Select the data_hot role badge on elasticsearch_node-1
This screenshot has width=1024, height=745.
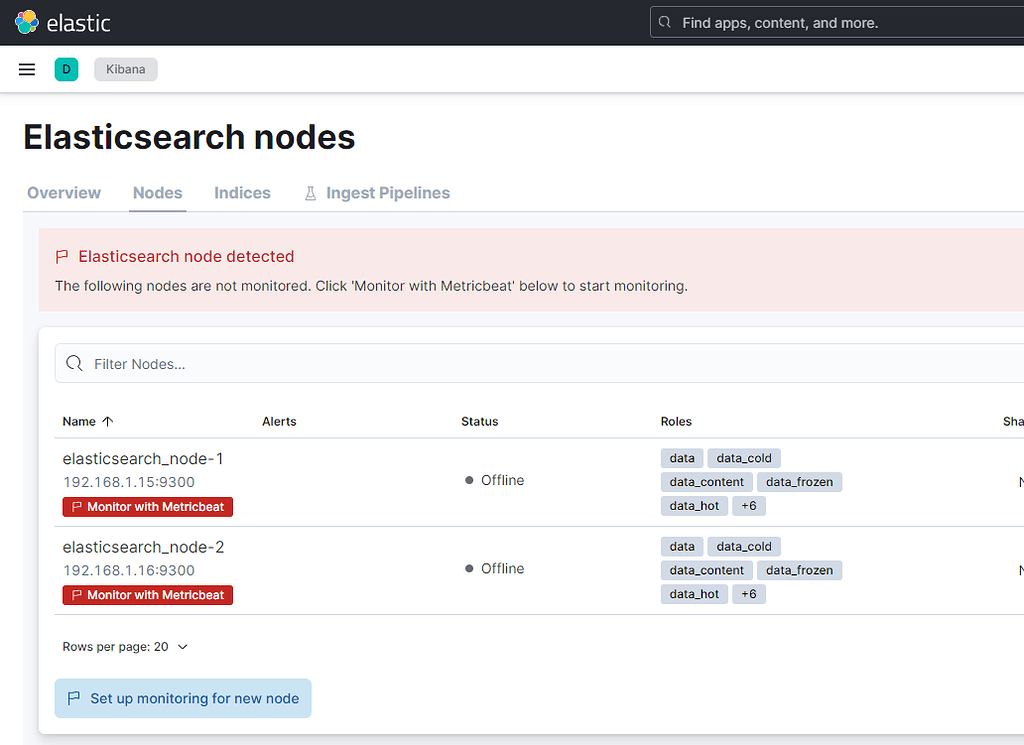[x=693, y=505]
